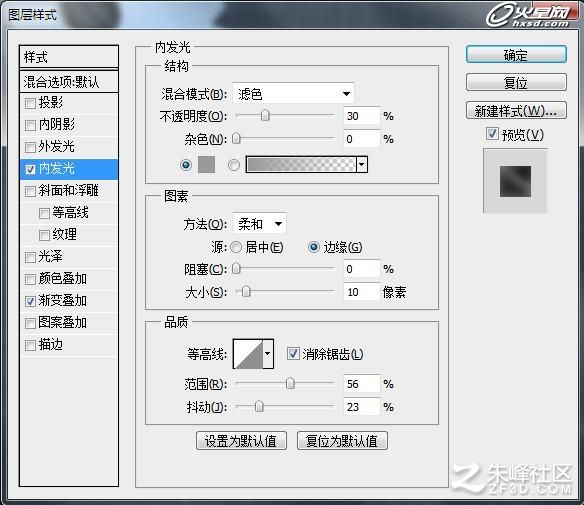The height and width of the screenshot is (505, 584).
Task: Select 斜面和浮雕 bevel and emboss item
Action: point(69,191)
